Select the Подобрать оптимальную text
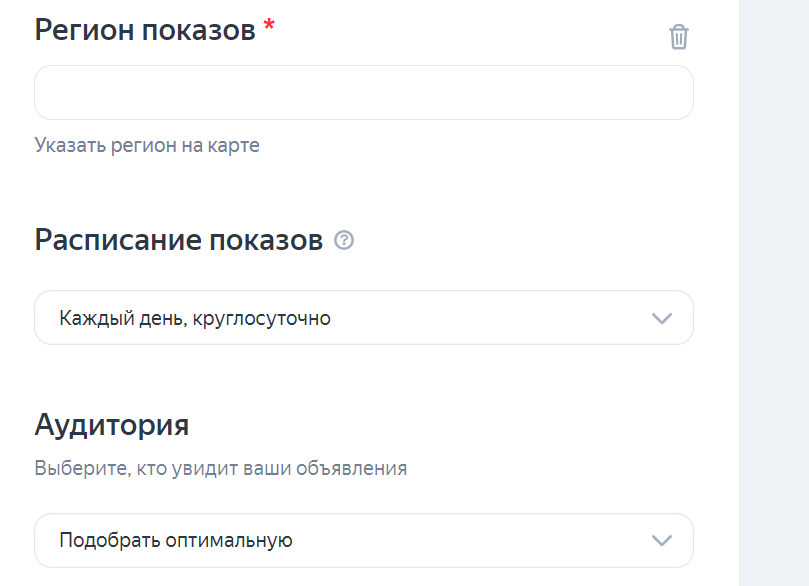809x586 pixels. click(x=176, y=541)
